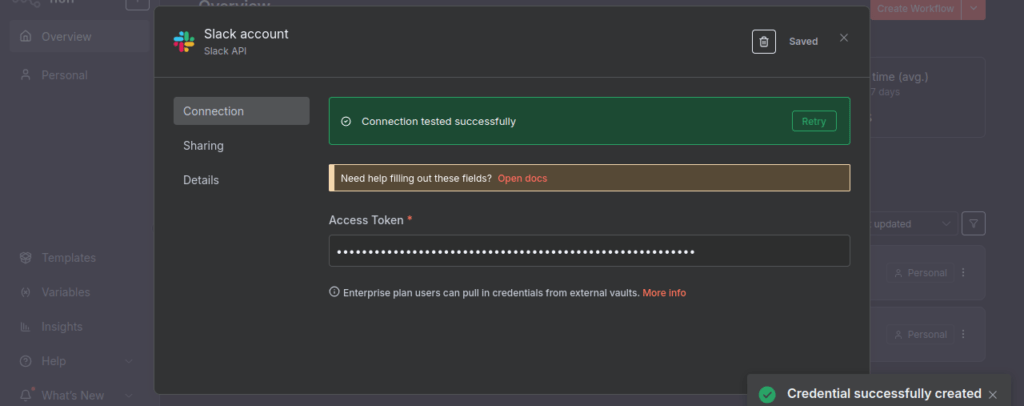
Task: Open Insights chart icon
Action: point(26,327)
